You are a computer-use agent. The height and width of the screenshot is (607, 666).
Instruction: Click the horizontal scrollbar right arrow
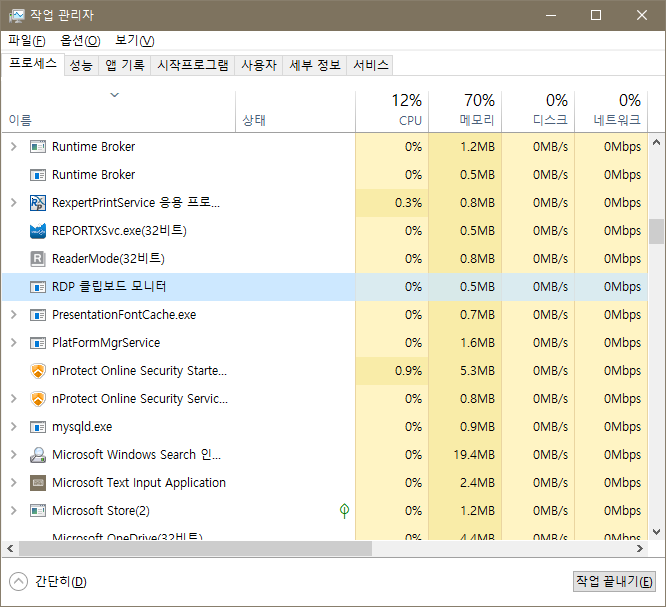coord(640,548)
